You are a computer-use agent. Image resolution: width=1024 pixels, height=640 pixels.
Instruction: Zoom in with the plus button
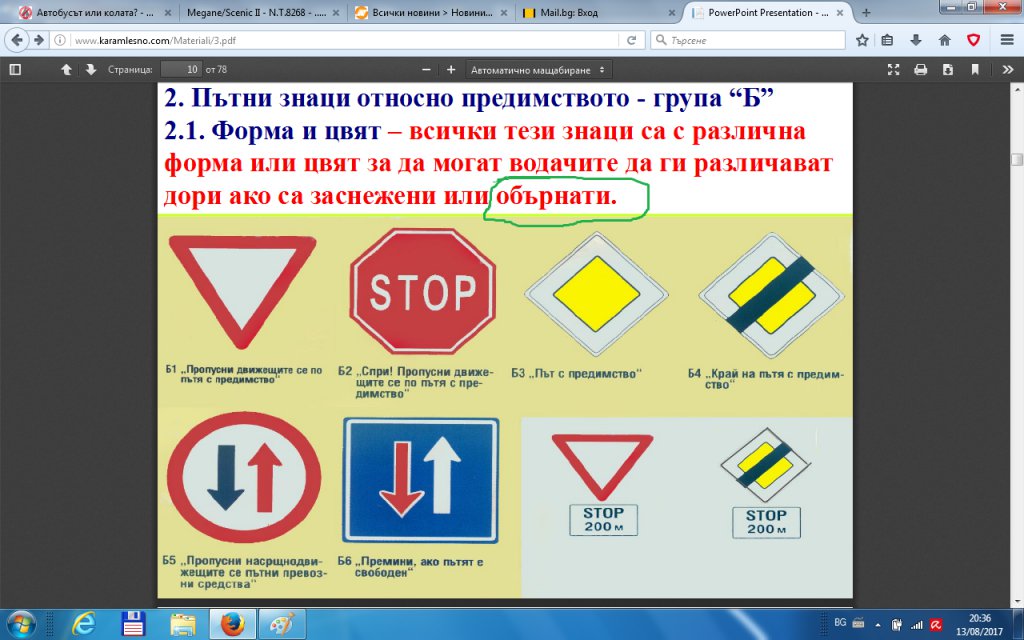pos(451,69)
